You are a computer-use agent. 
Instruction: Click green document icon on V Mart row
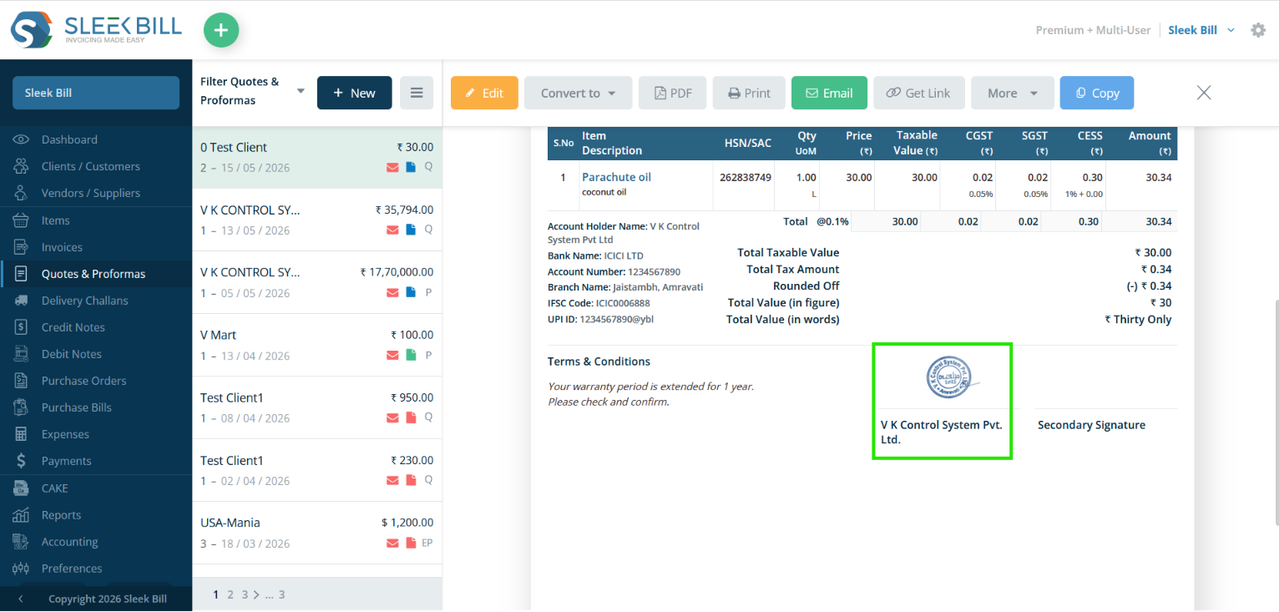pos(411,355)
